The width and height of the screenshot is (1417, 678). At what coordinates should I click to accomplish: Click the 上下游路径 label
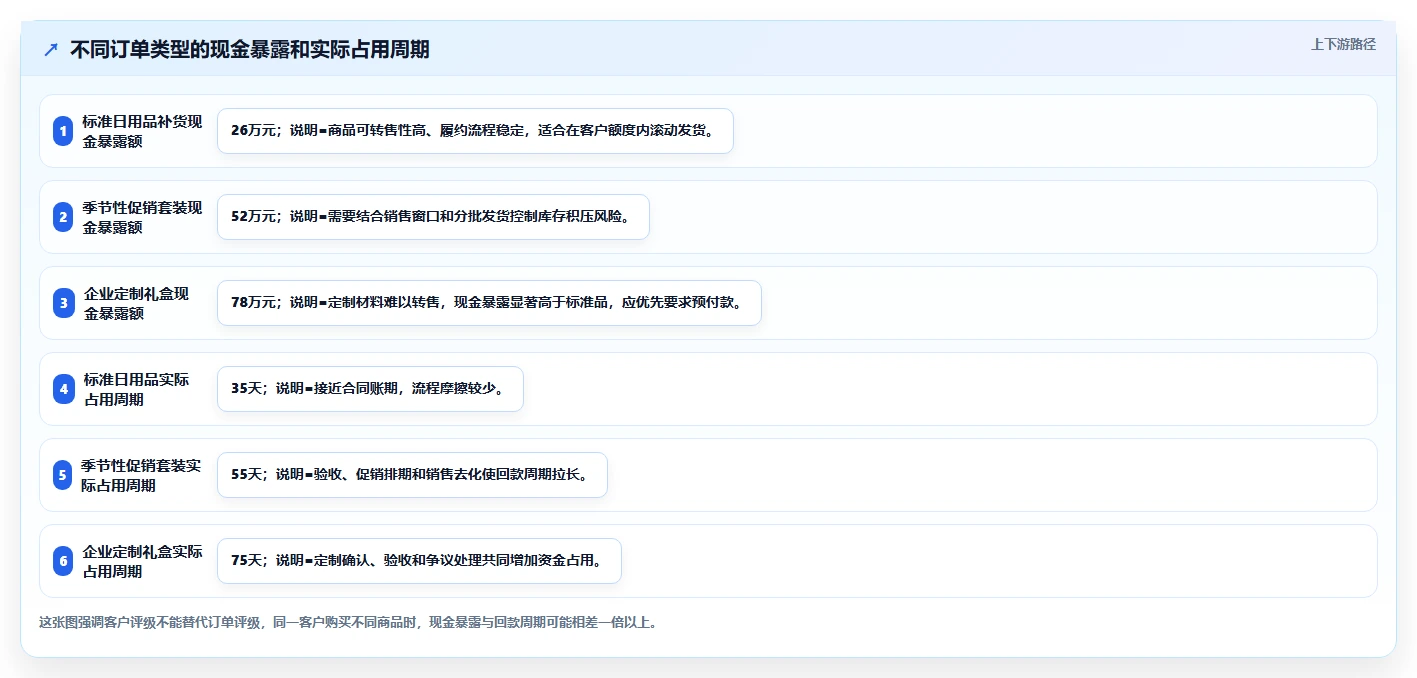[1343, 44]
